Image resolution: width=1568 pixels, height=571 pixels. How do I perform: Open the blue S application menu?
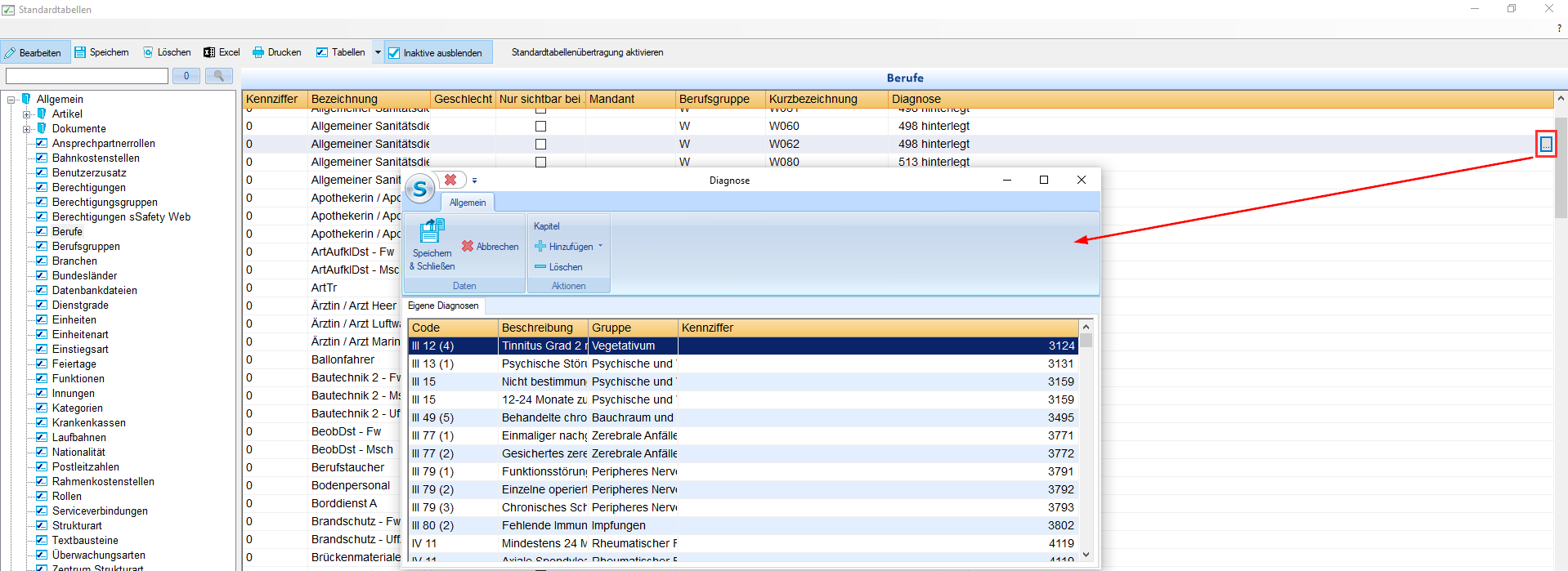420,189
